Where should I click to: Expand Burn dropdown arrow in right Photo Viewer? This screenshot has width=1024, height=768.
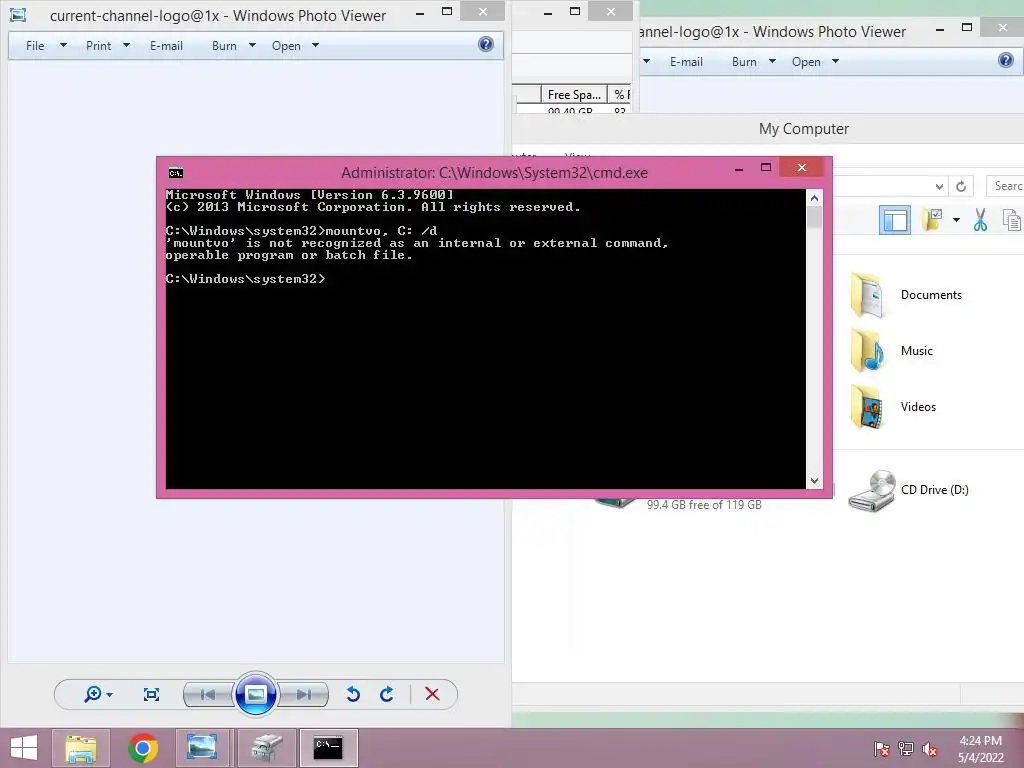772,61
